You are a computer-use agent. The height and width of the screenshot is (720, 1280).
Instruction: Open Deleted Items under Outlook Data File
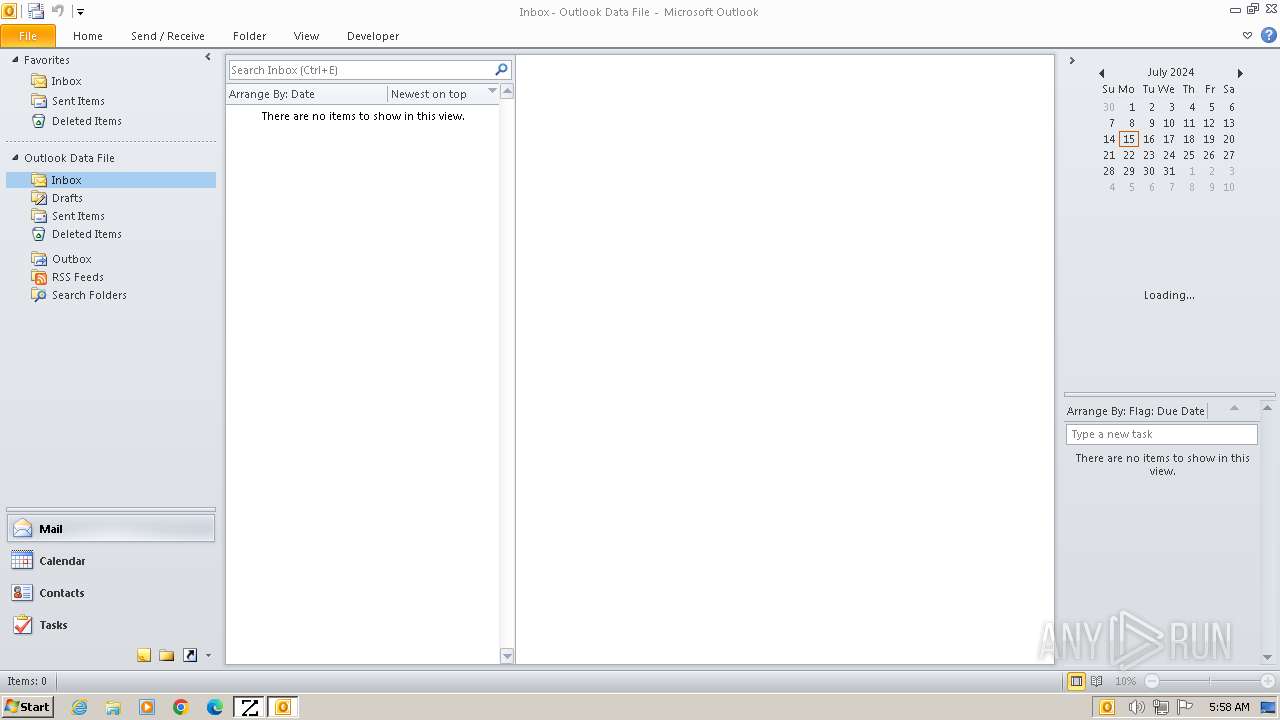tap(87, 234)
